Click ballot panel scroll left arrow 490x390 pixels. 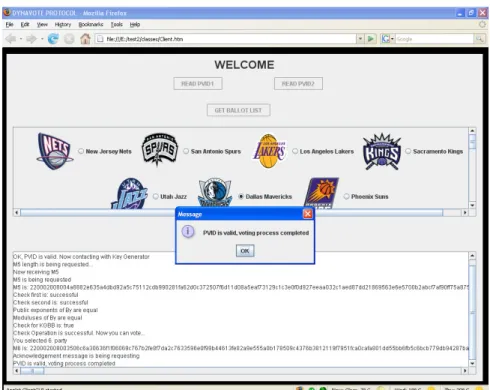[17, 212]
